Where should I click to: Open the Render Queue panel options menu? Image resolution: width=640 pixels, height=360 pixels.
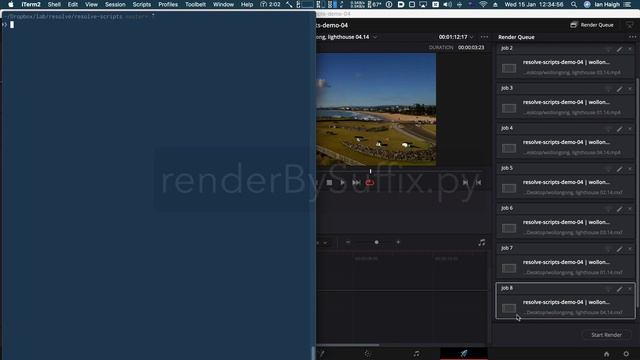(x=632, y=37)
